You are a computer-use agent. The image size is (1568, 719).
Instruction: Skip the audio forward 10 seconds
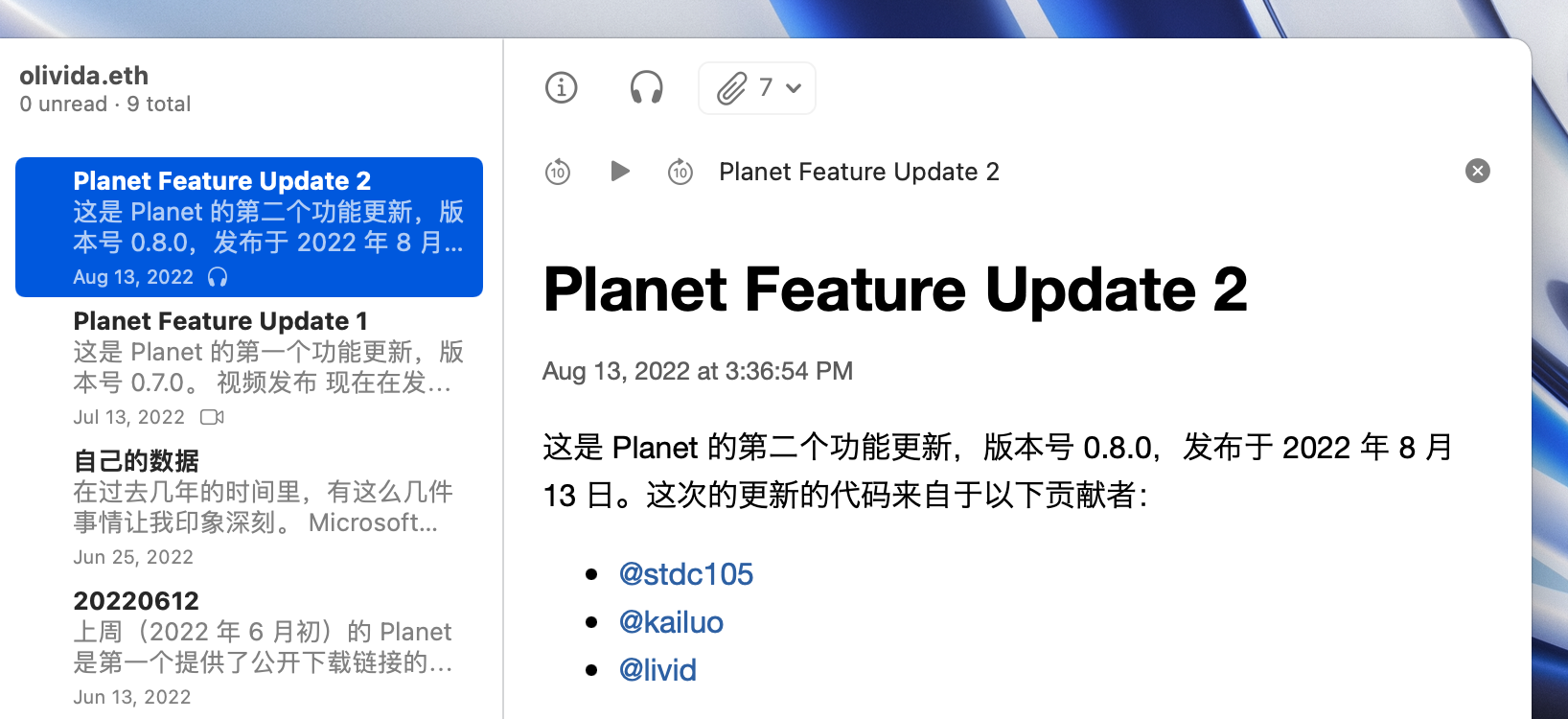tap(680, 172)
